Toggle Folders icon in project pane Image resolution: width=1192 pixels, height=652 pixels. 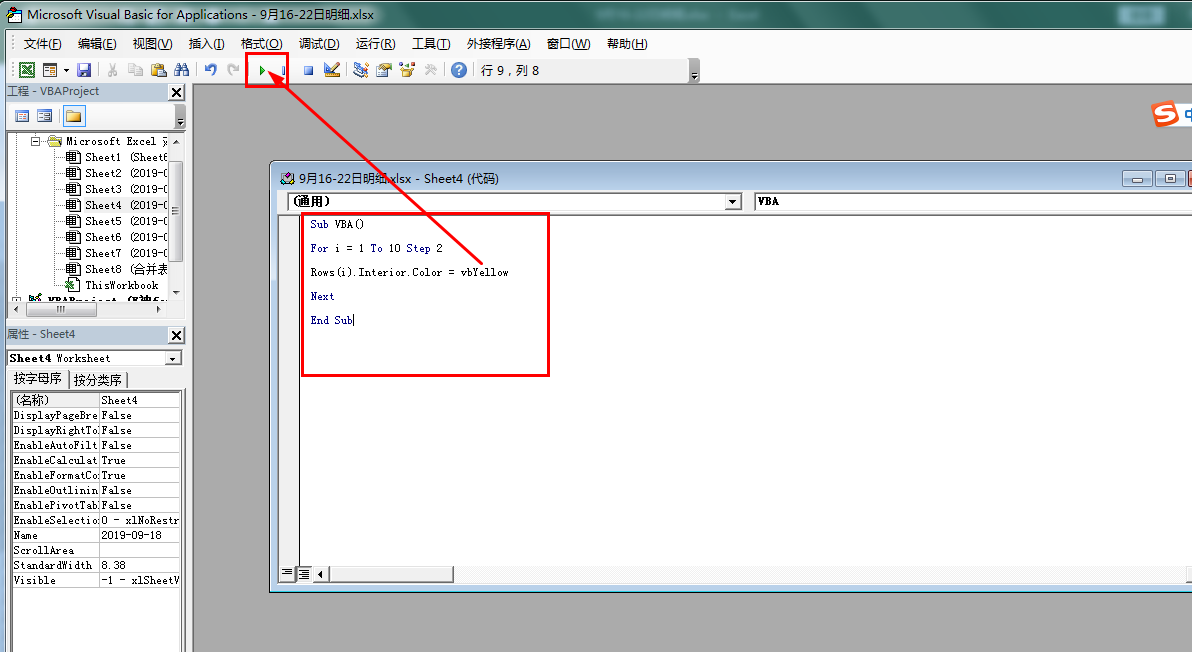pyautogui.click(x=74, y=116)
